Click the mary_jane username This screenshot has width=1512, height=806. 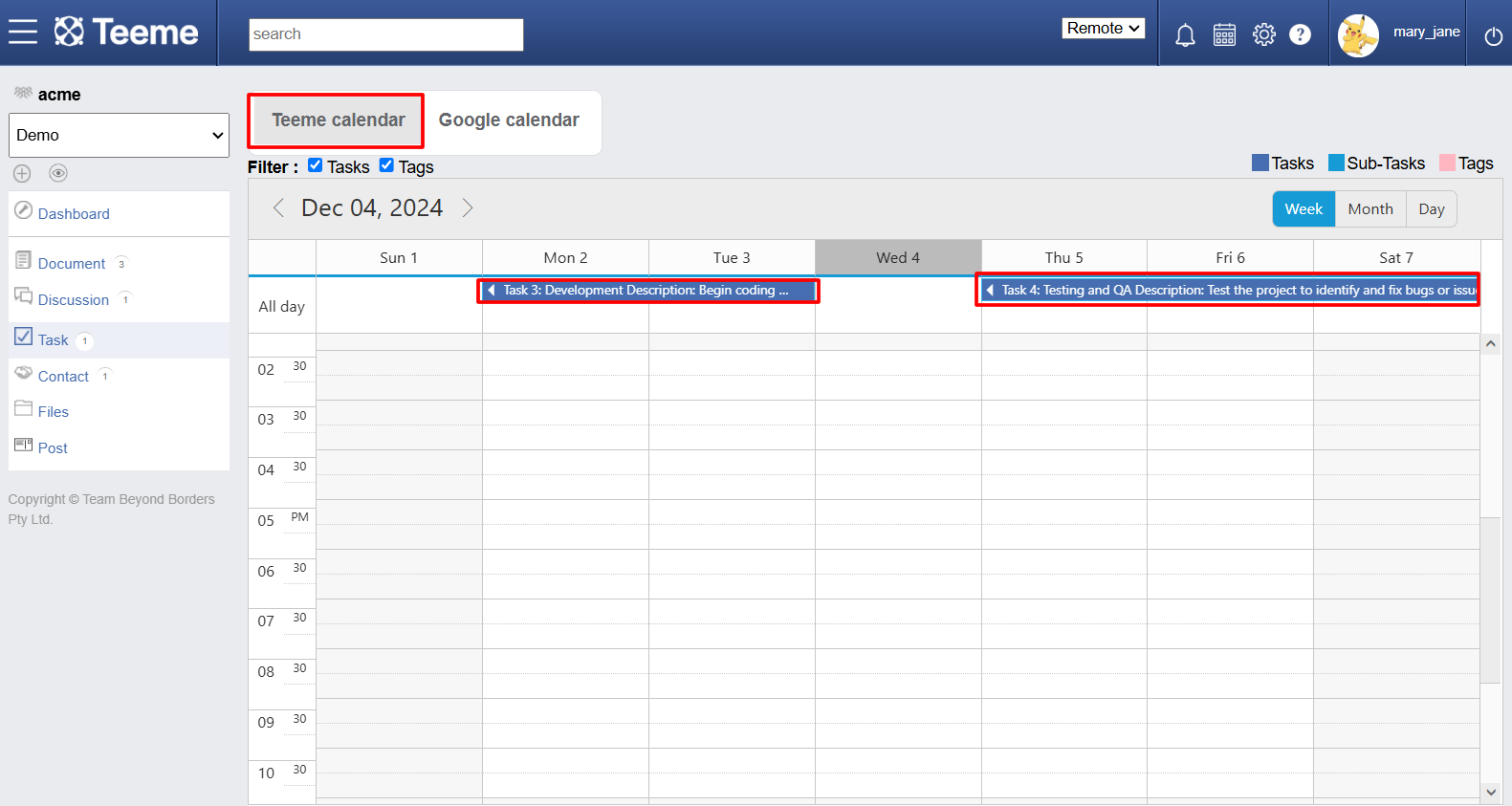(1426, 32)
